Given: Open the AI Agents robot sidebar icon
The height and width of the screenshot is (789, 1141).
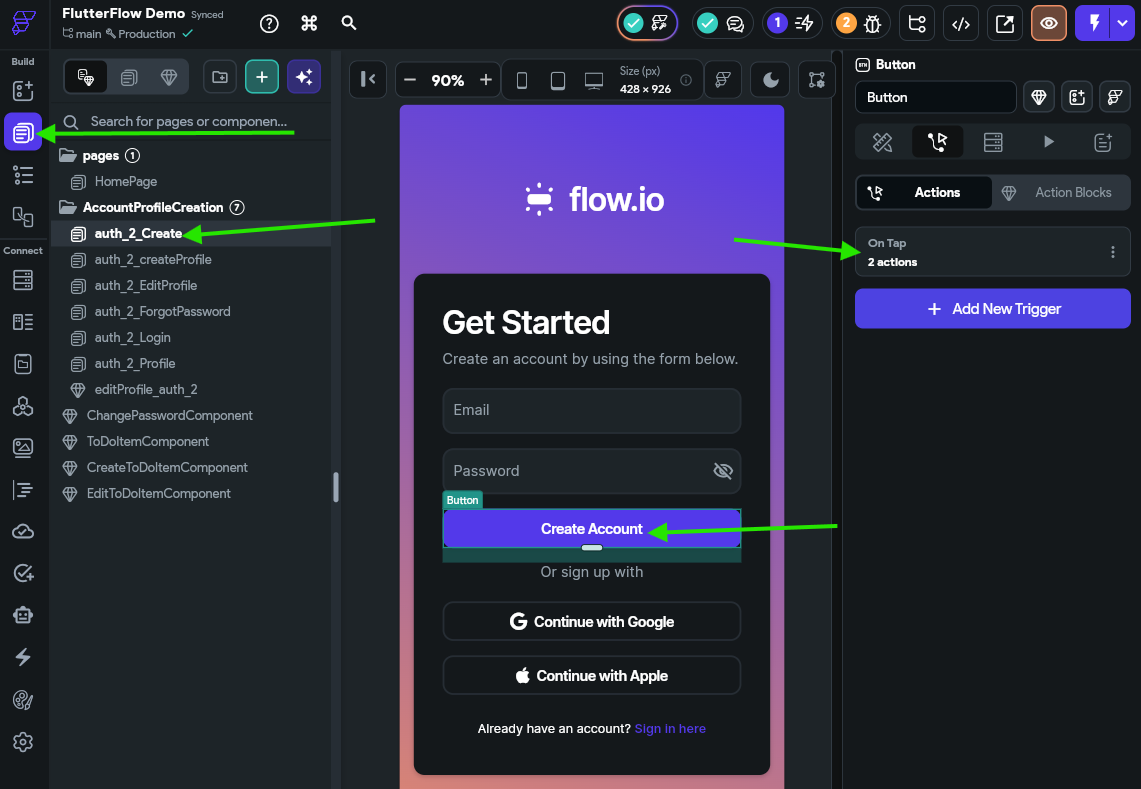Looking at the screenshot, I should click(x=23, y=616).
